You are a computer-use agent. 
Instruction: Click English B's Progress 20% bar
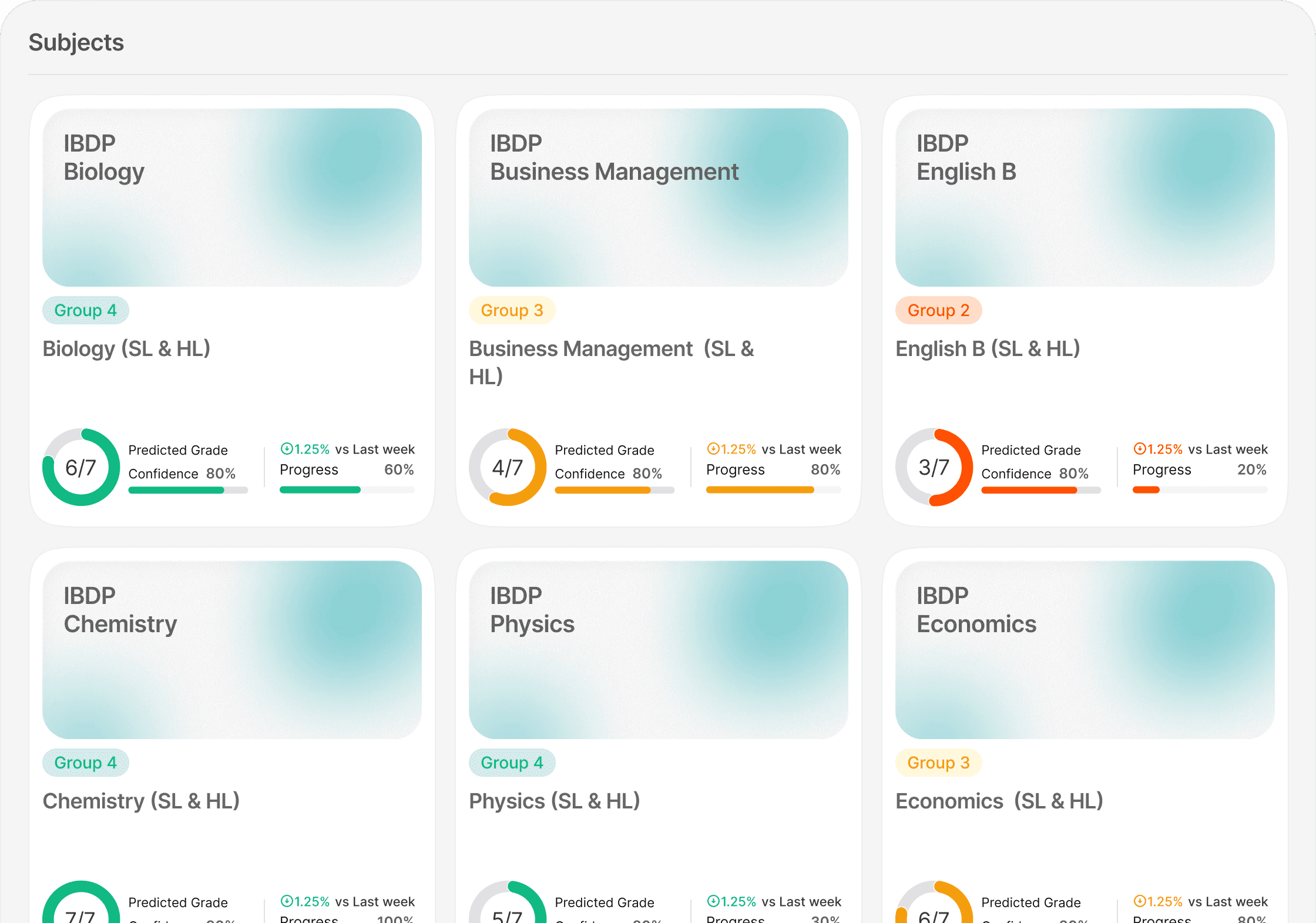(1200, 490)
